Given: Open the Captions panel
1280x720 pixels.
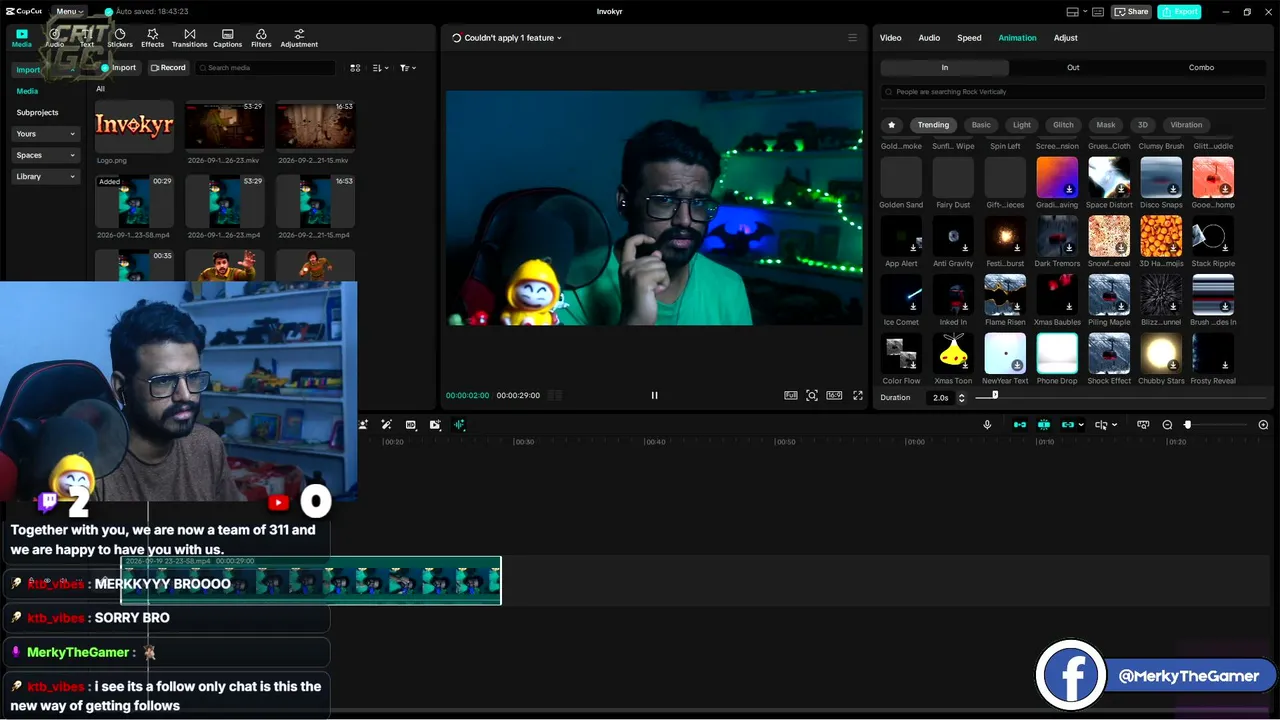Looking at the screenshot, I should click(x=227, y=38).
